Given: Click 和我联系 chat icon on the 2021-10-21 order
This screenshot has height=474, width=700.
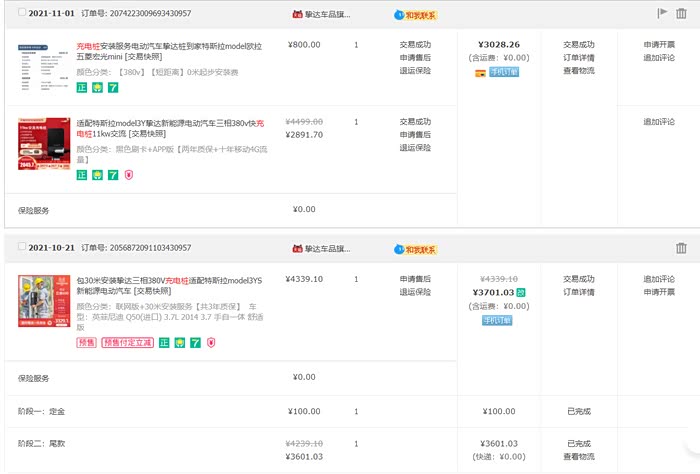Looking at the screenshot, I should point(415,249).
